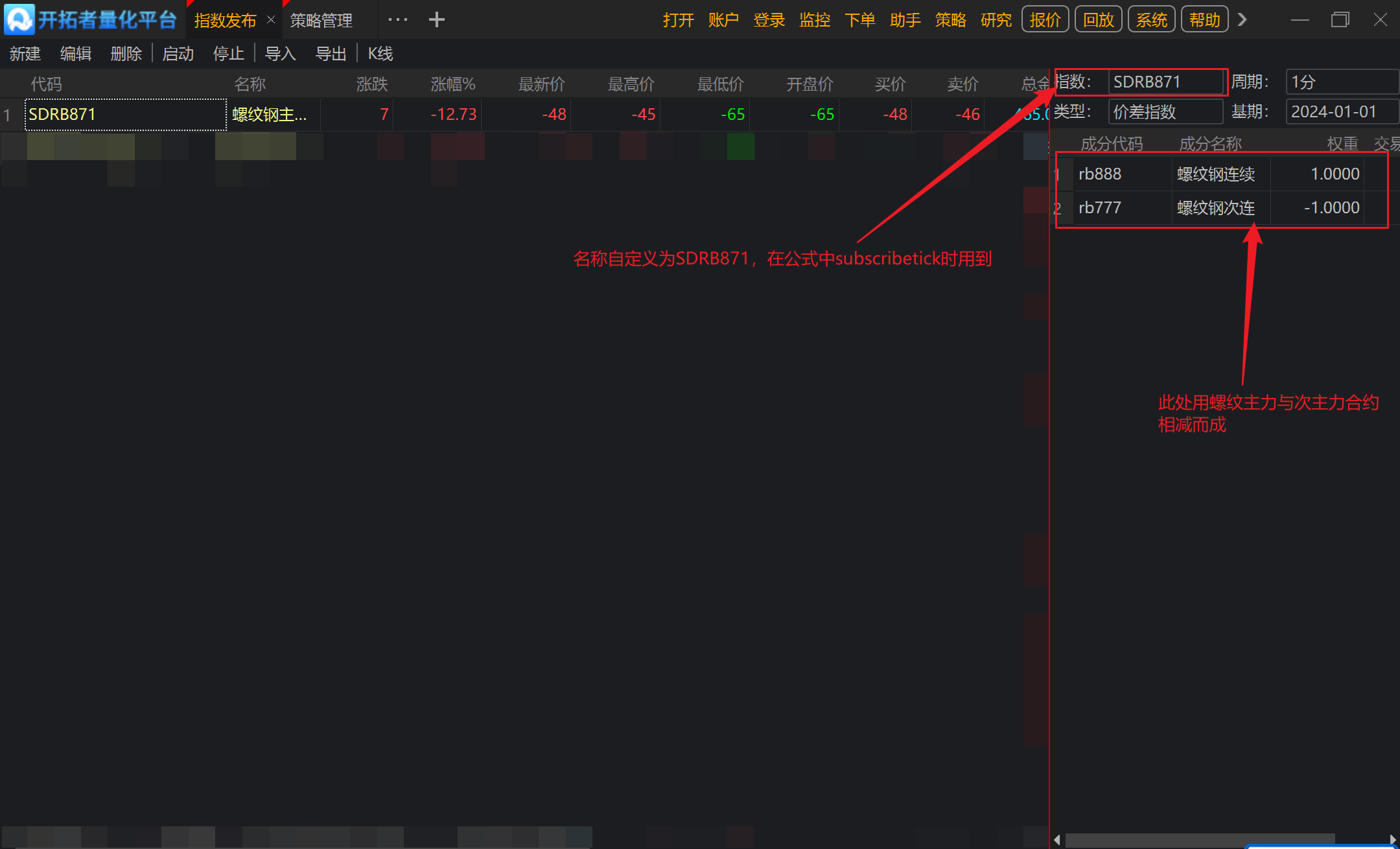Image resolution: width=1400 pixels, height=849 pixels.
Task: Click weight 1.0000 of rb888
Action: pyautogui.click(x=1335, y=174)
